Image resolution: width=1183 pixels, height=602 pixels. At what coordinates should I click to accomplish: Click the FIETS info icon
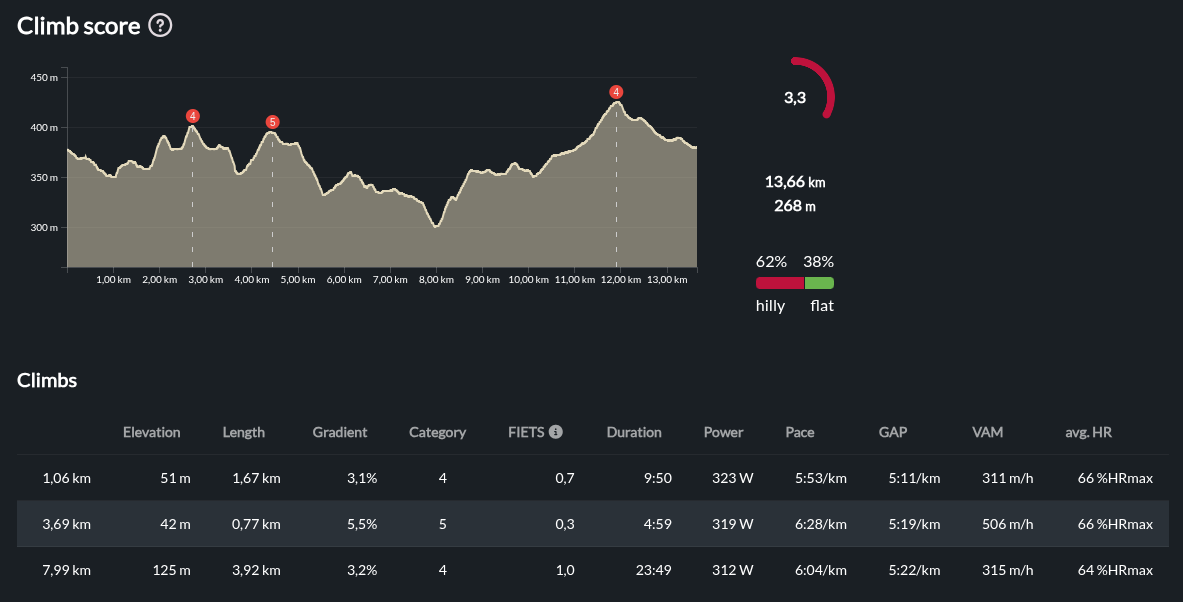556,432
